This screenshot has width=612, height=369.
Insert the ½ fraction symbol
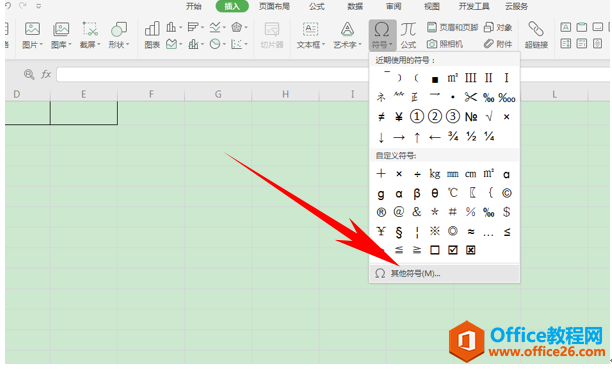tap(471, 136)
